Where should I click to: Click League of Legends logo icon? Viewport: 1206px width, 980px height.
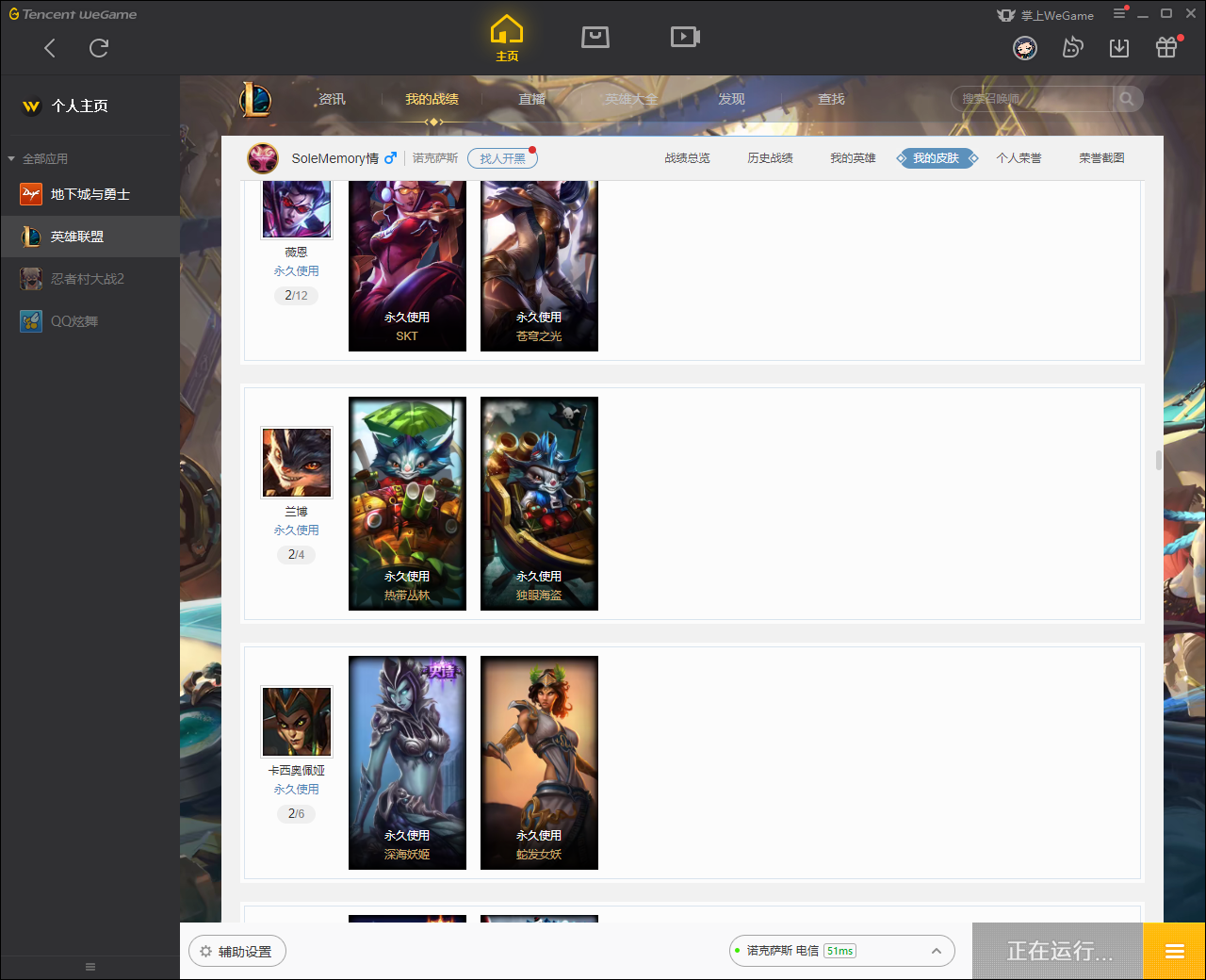click(x=255, y=99)
